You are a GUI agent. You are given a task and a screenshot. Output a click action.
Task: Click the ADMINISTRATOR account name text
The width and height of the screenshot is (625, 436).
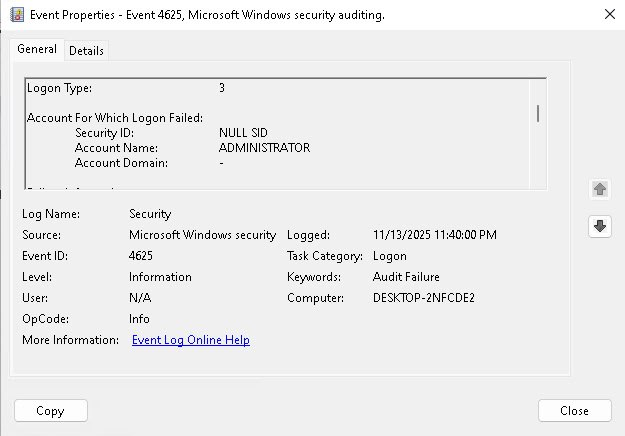[x=264, y=148]
